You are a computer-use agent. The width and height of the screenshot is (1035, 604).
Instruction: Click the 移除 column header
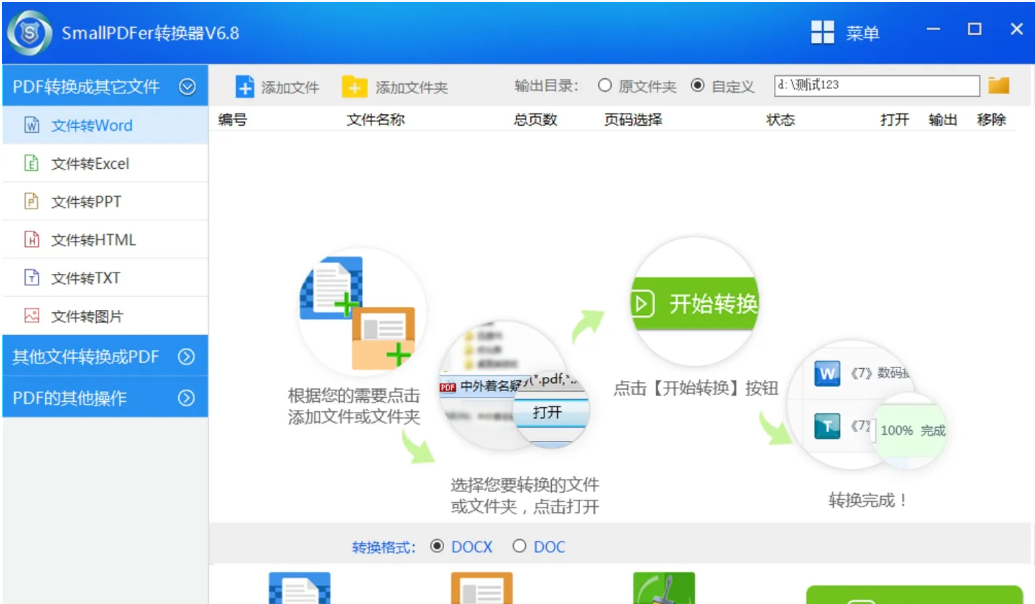991,119
